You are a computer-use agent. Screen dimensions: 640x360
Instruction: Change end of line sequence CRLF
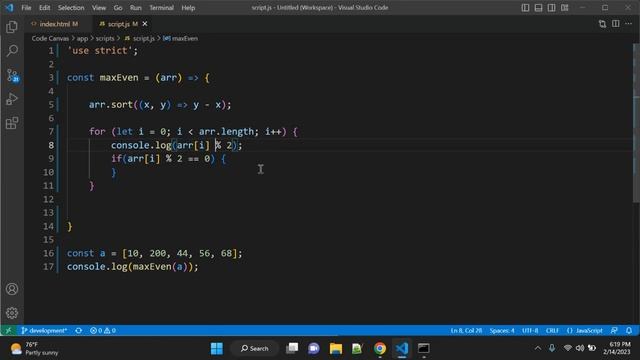552,330
